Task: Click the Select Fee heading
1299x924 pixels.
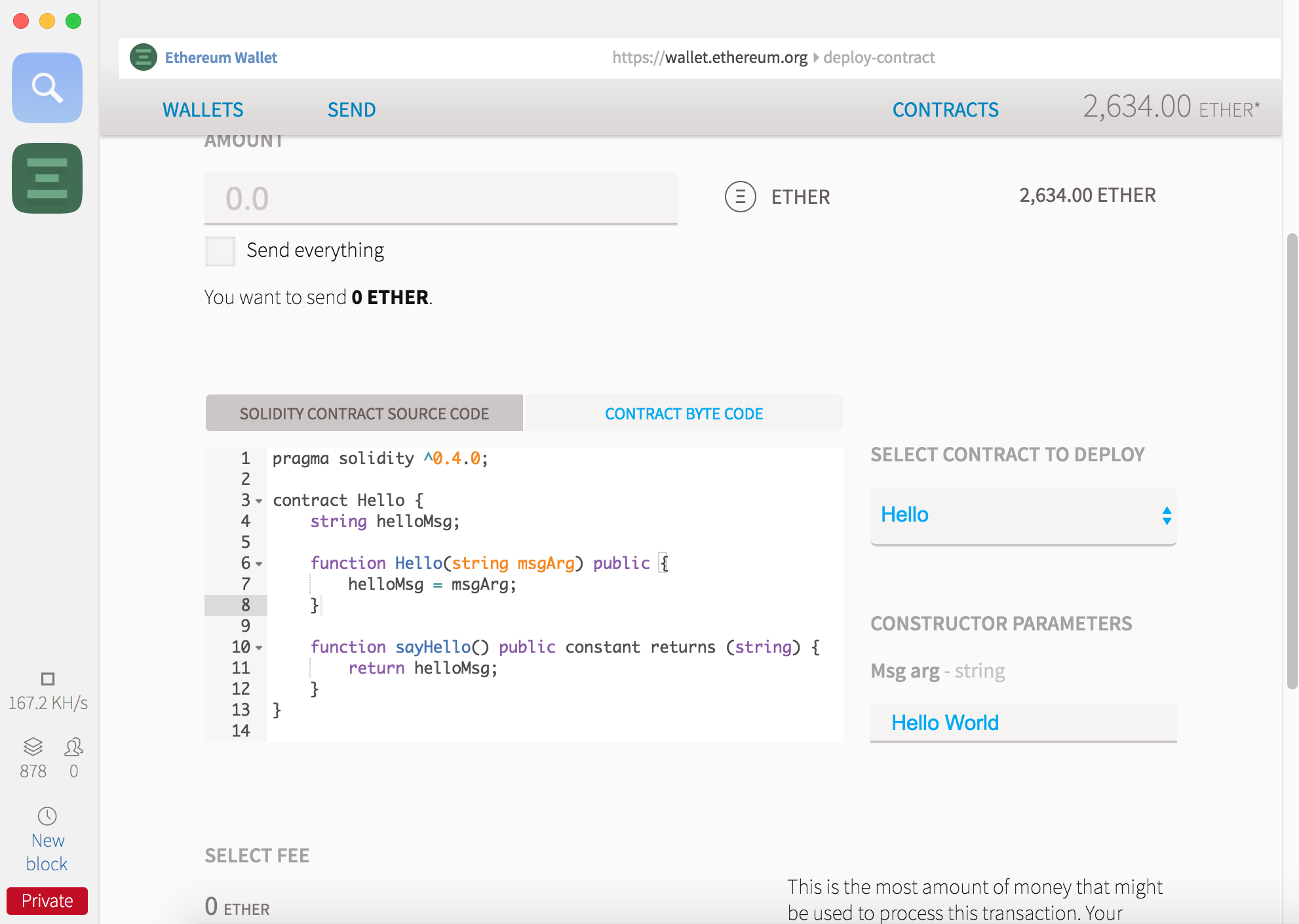Action: click(257, 856)
